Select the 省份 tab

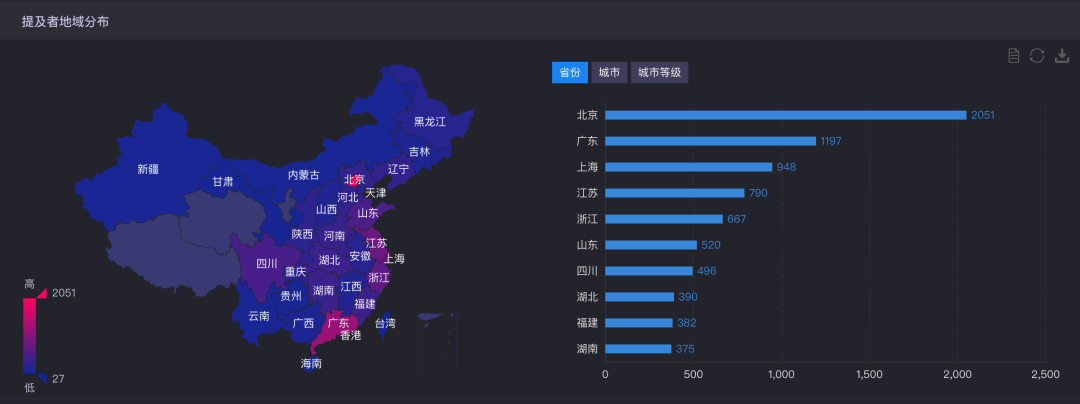click(x=570, y=72)
